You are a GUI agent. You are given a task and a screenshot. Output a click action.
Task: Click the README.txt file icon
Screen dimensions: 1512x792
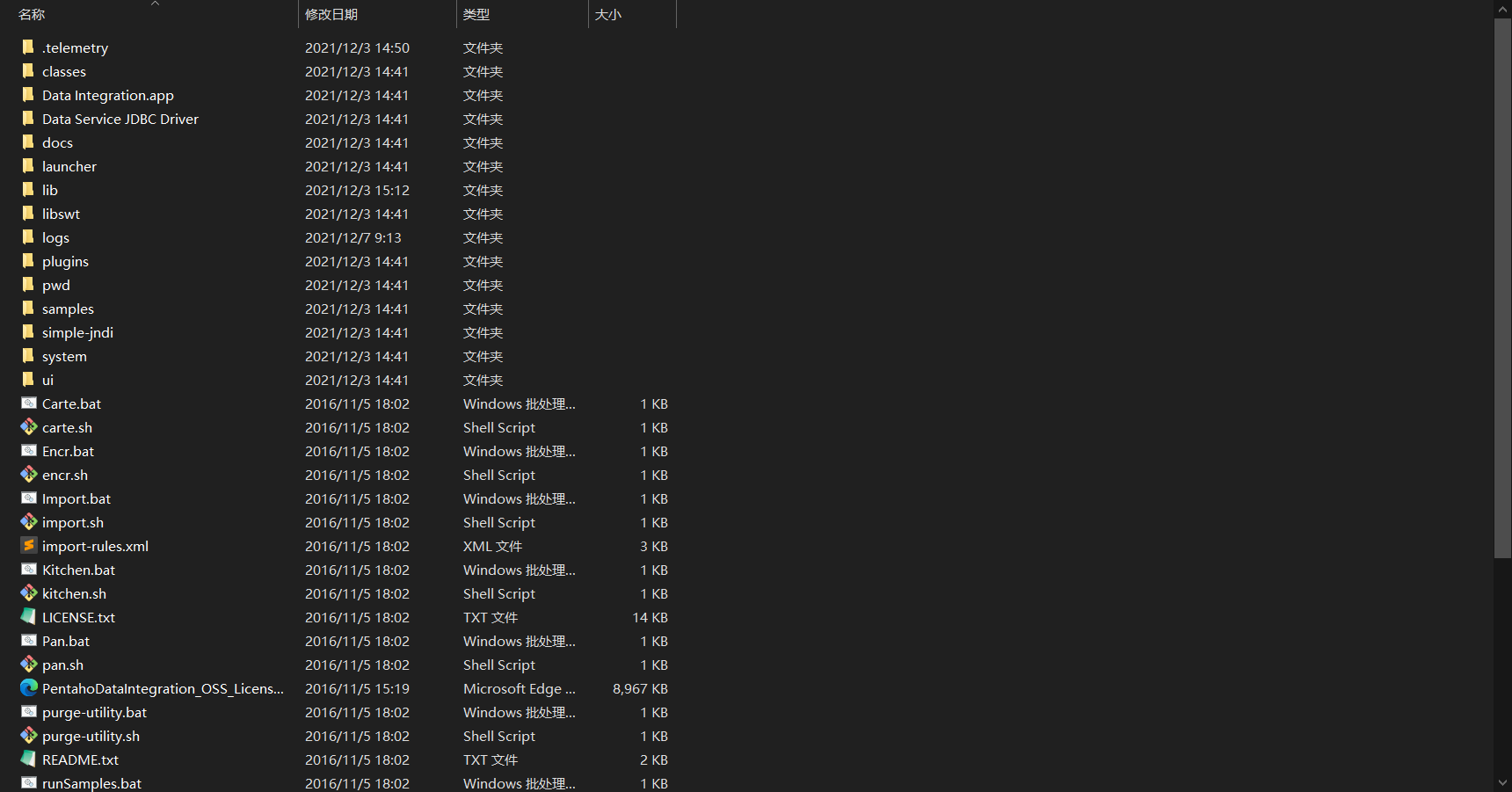tap(29, 759)
